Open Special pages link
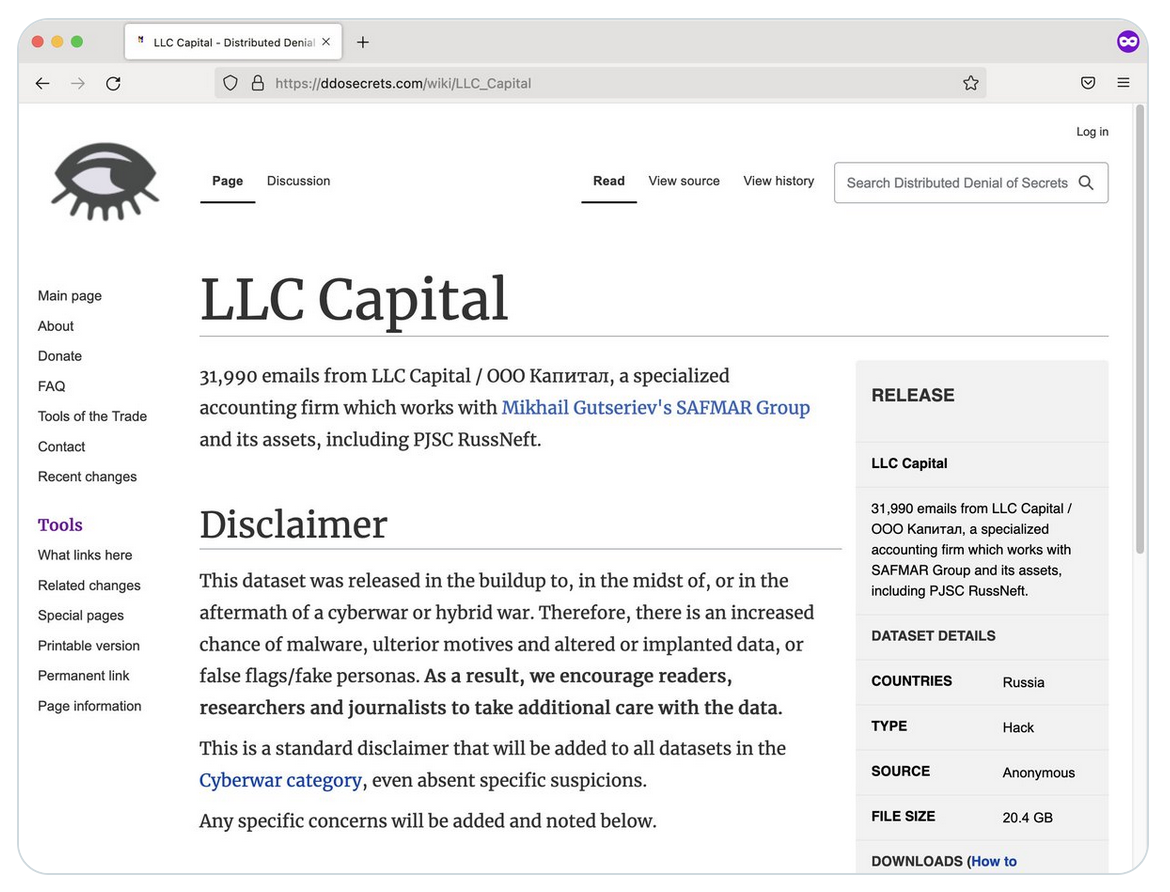The height and width of the screenshot is (892, 1170). (x=81, y=615)
